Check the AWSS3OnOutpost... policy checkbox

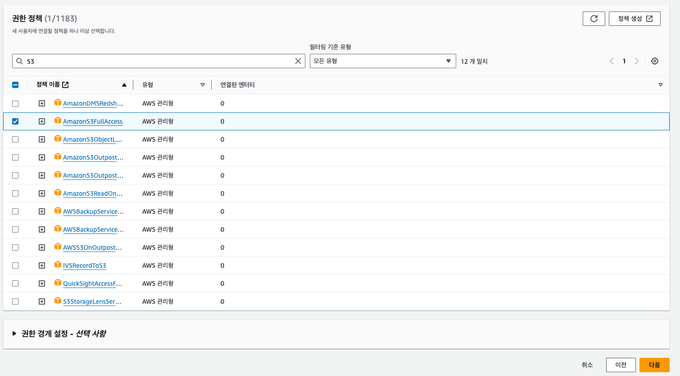[15, 248]
